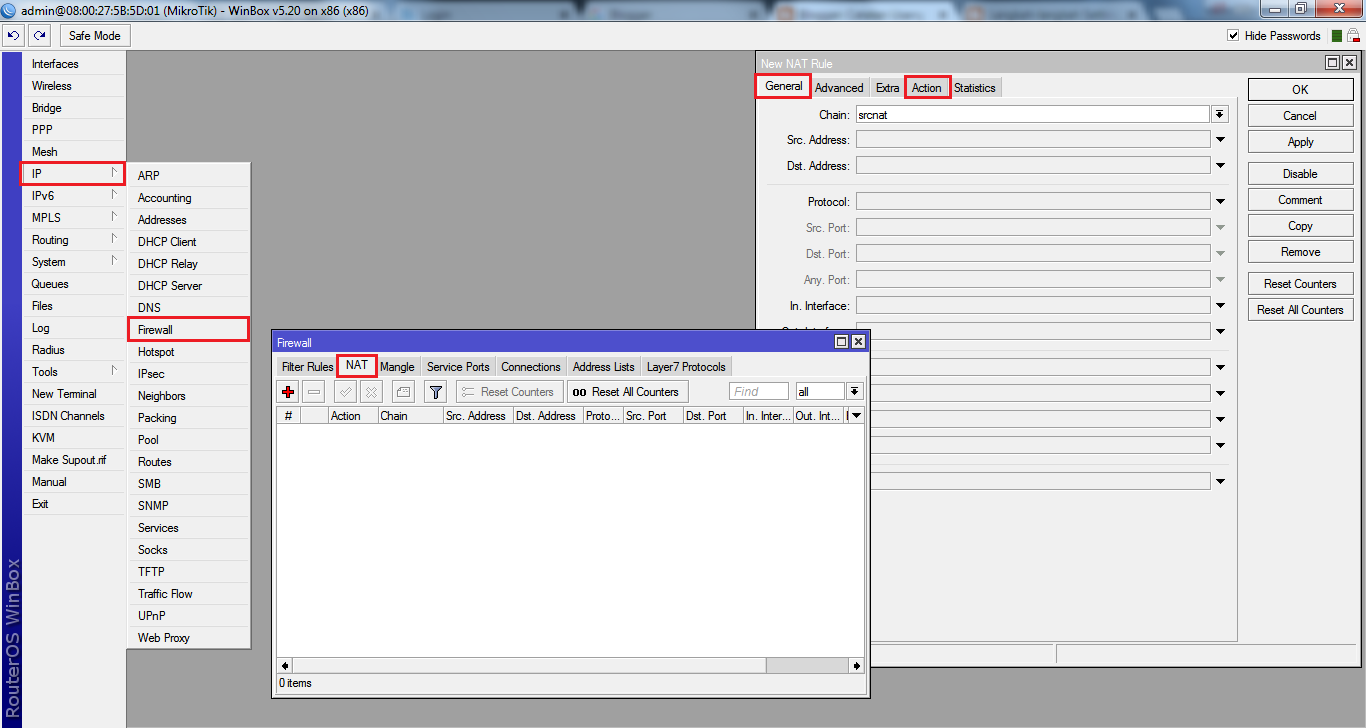The image size is (1366, 728).
Task: Toggle Safe Mode
Action: coord(95,36)
